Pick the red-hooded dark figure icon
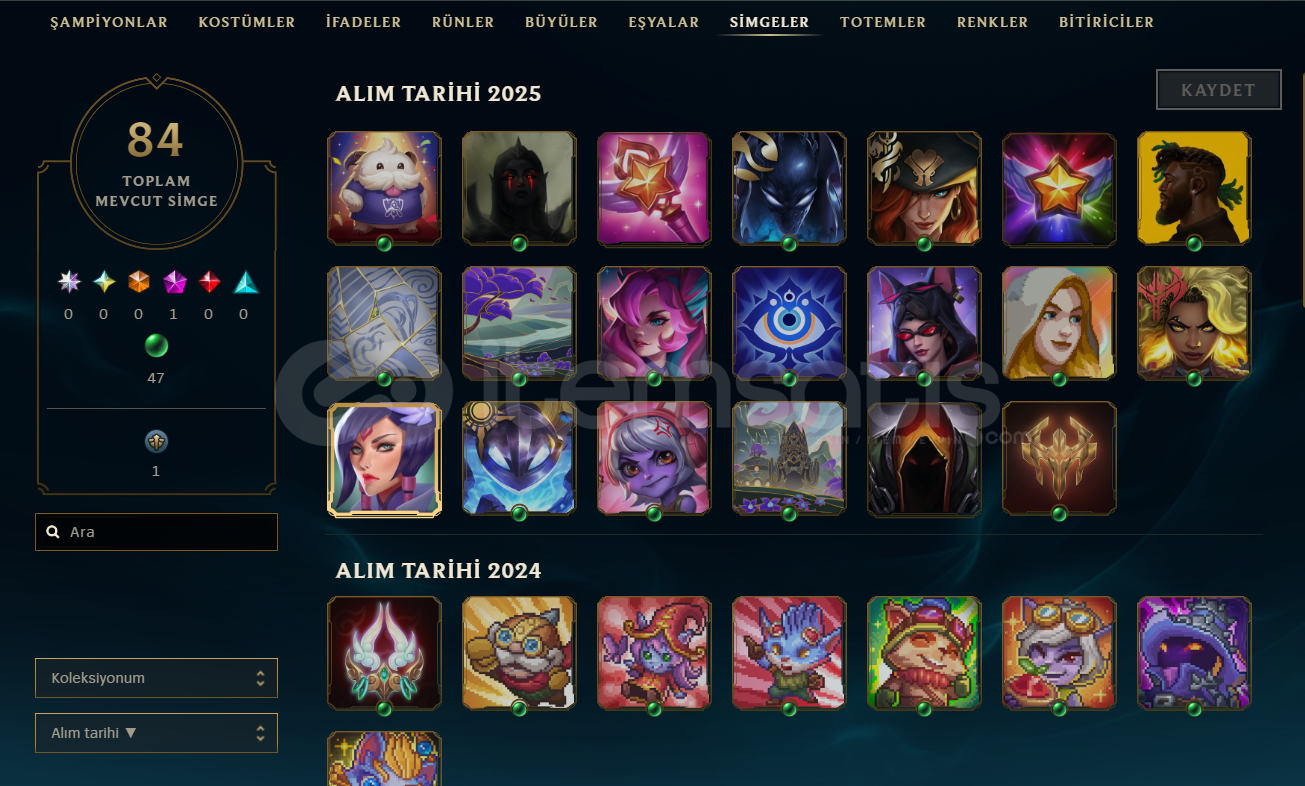1305x786 pixels. pyautogui.click(x=924, y=458)
